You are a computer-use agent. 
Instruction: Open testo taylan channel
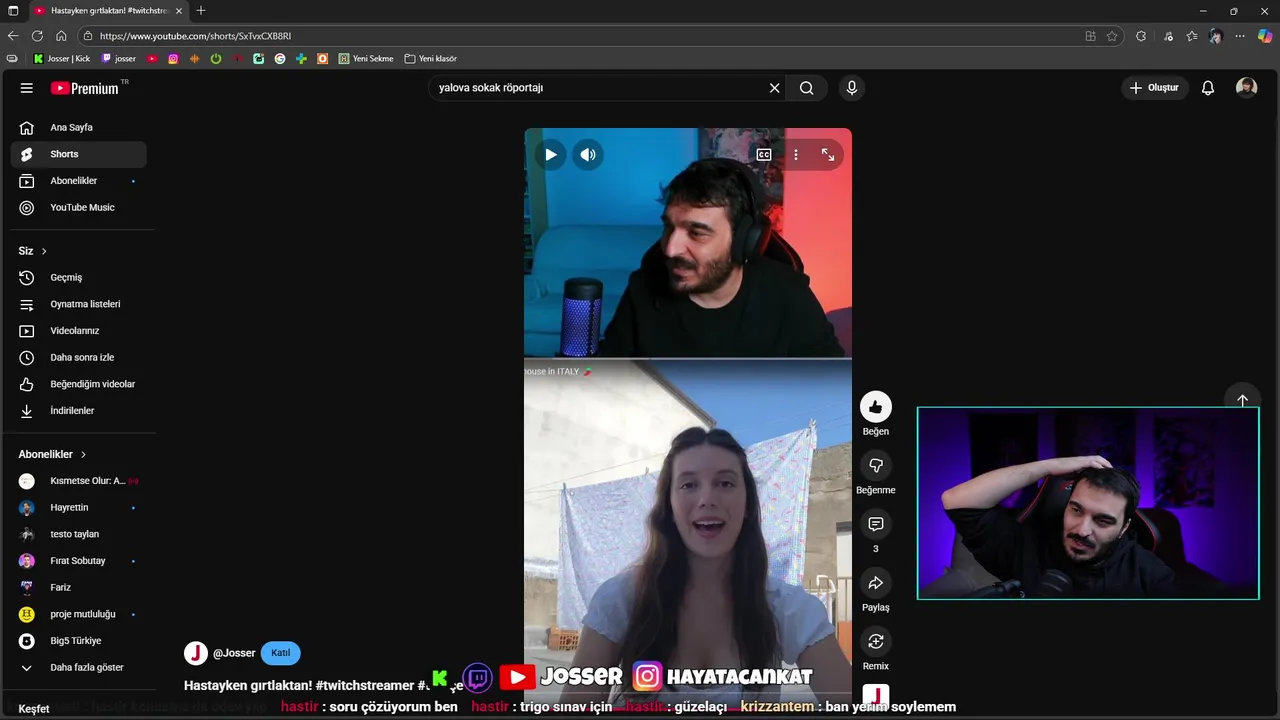tap(78, 534)
